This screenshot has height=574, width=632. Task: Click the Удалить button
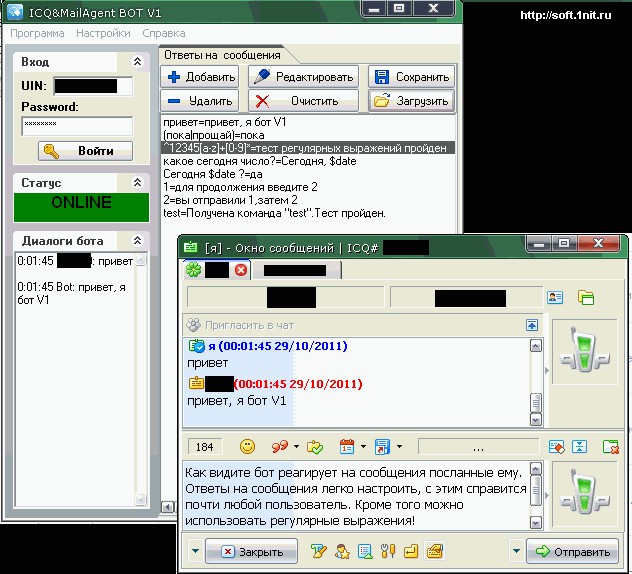[x=200, y=100]
